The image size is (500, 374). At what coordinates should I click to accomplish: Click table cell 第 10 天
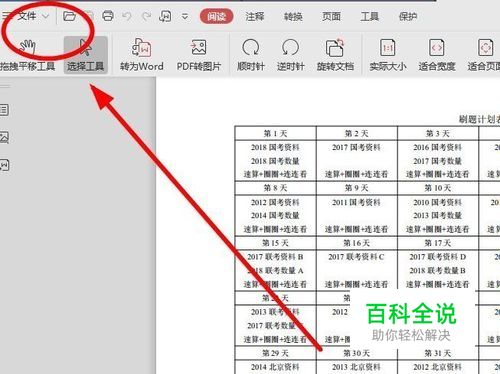[438, 188]
